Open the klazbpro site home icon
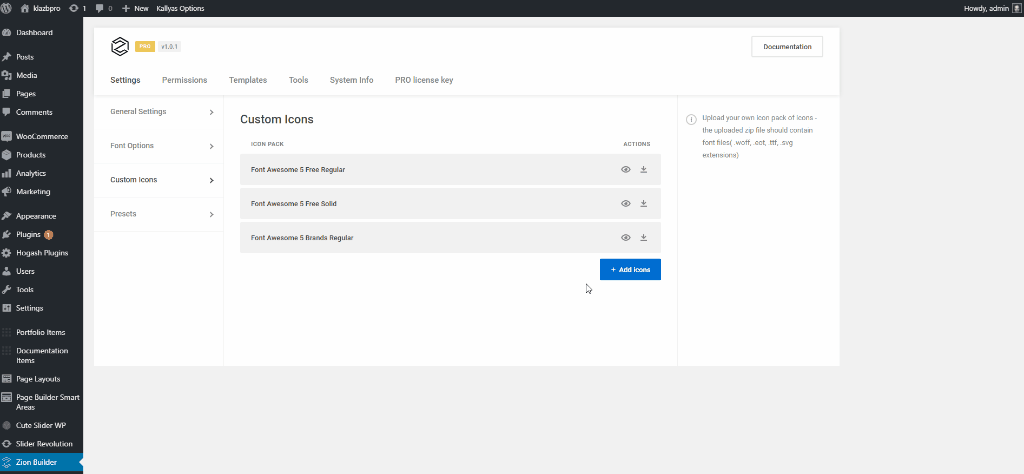Screen dimensions: 1024x474 click(25, 8)
